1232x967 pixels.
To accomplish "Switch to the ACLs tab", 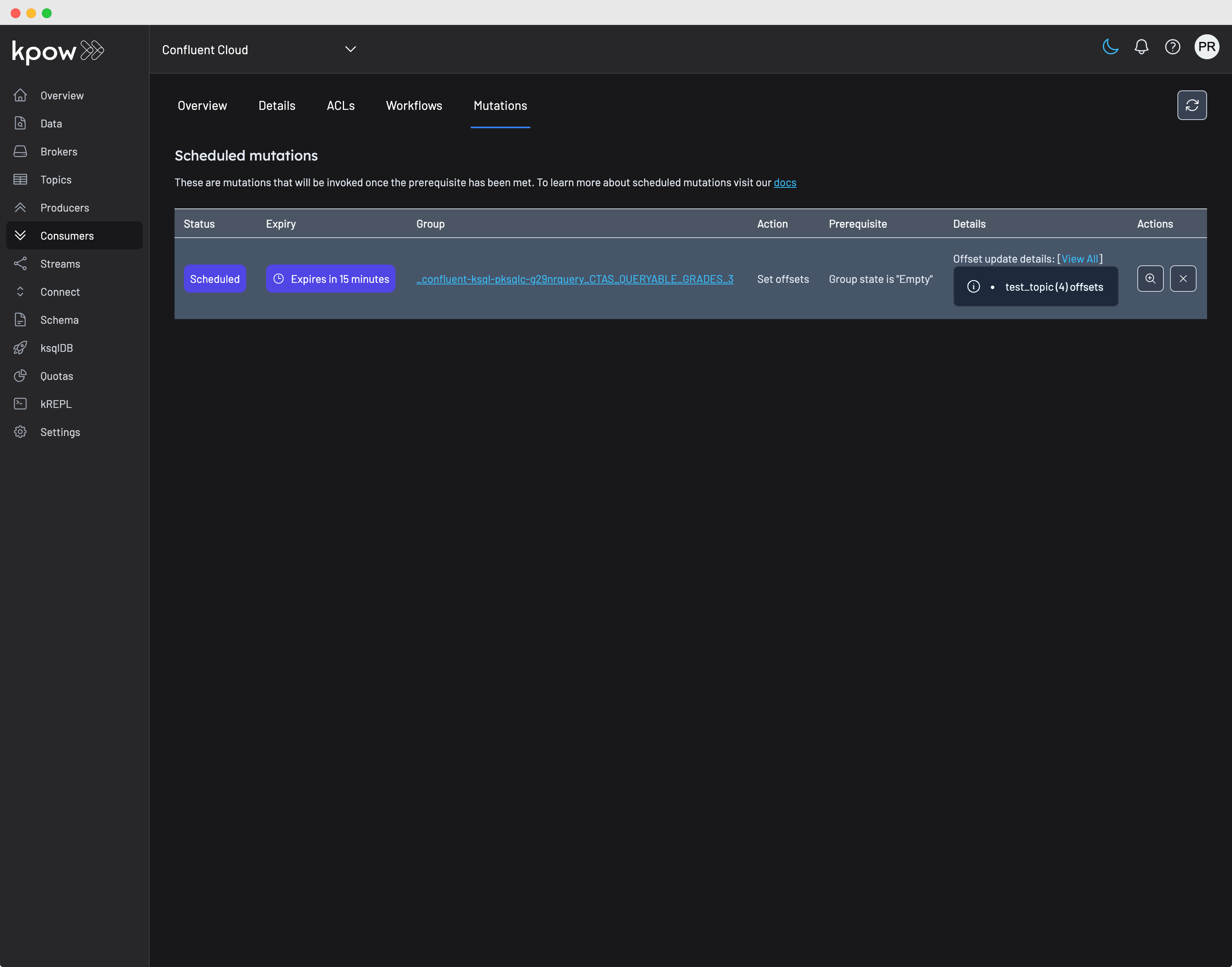I will point(340,105).
